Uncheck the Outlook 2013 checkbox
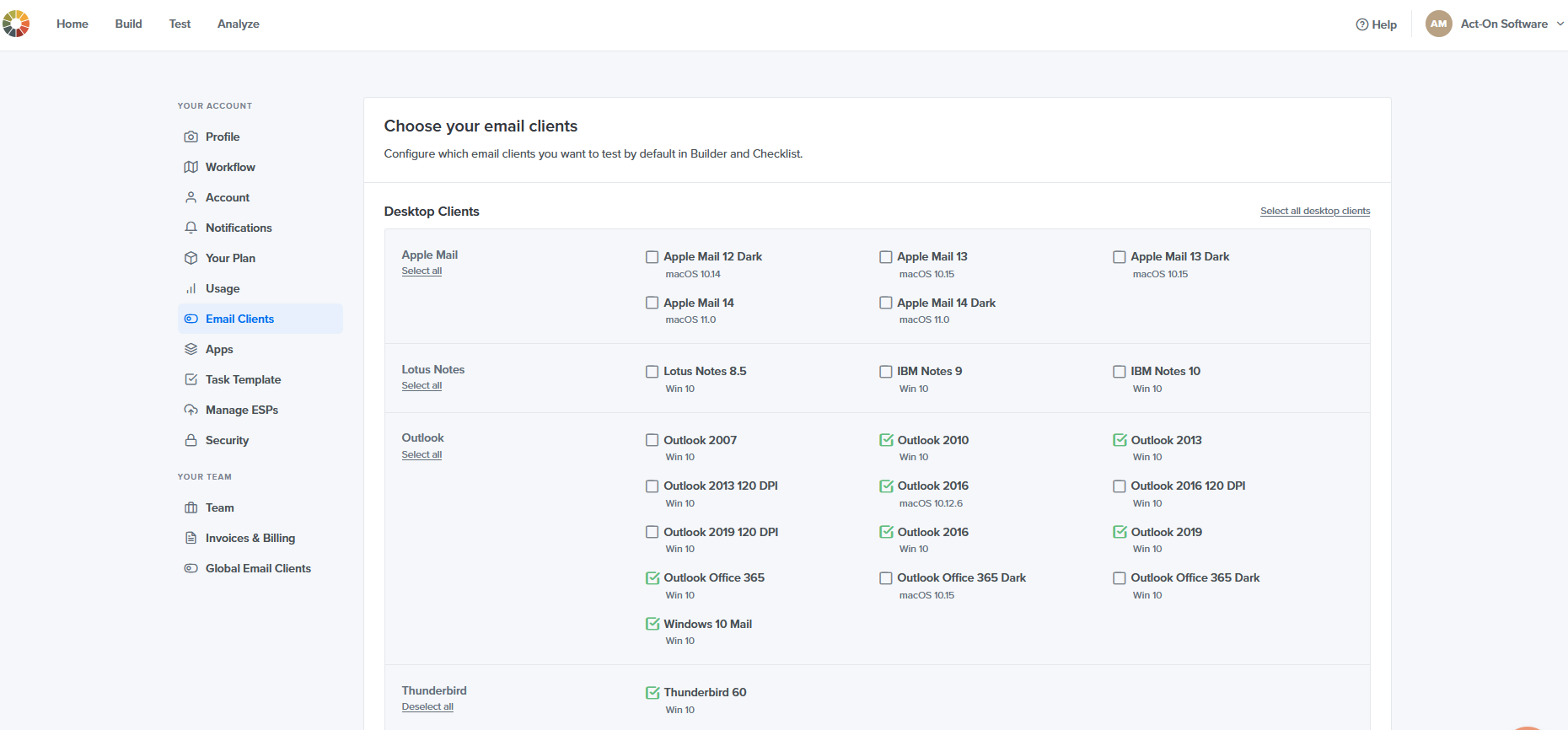 point(1120,440)
